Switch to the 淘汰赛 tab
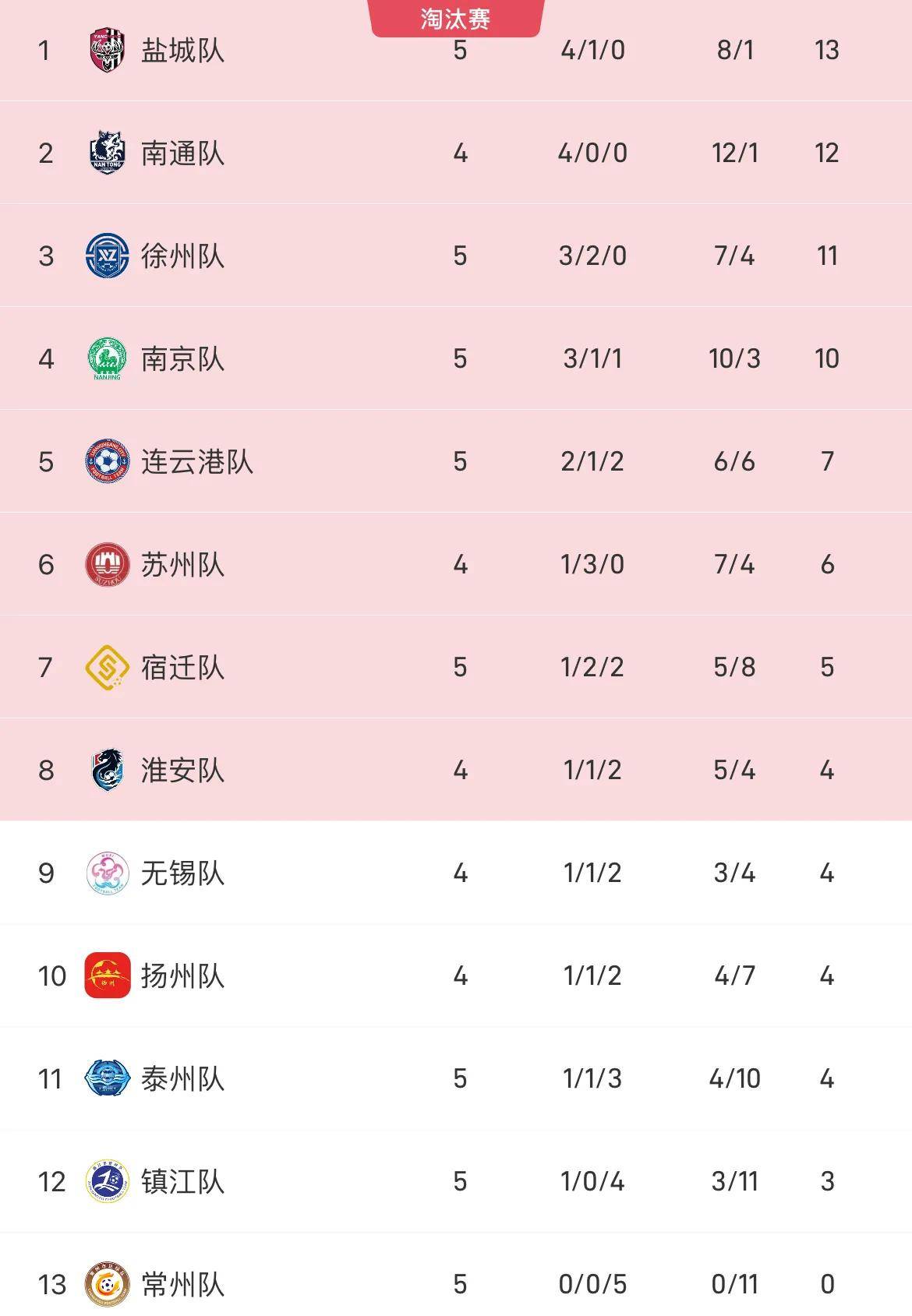912x1316 pixels. pos(456,18)
